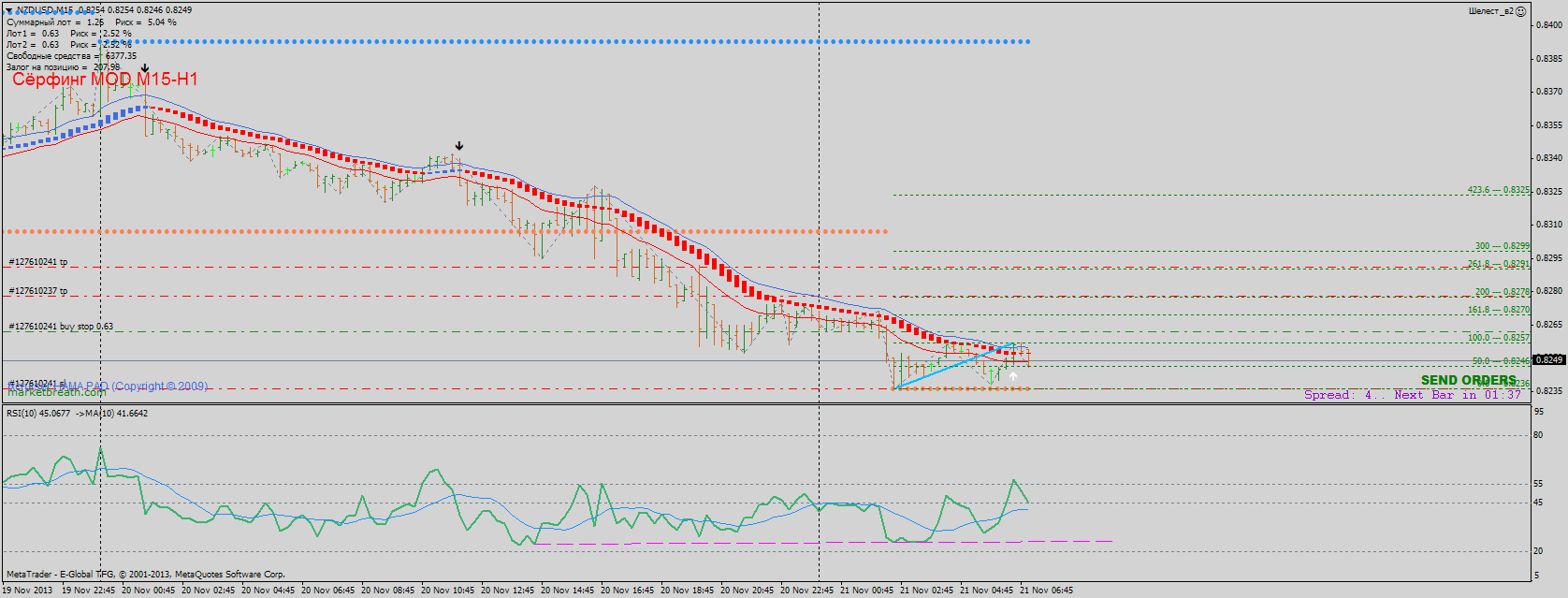1568x598 pixels.
Task: Click the Fibonacci 423.6 — 0.8325 level label
Action: pos(1499,190)
